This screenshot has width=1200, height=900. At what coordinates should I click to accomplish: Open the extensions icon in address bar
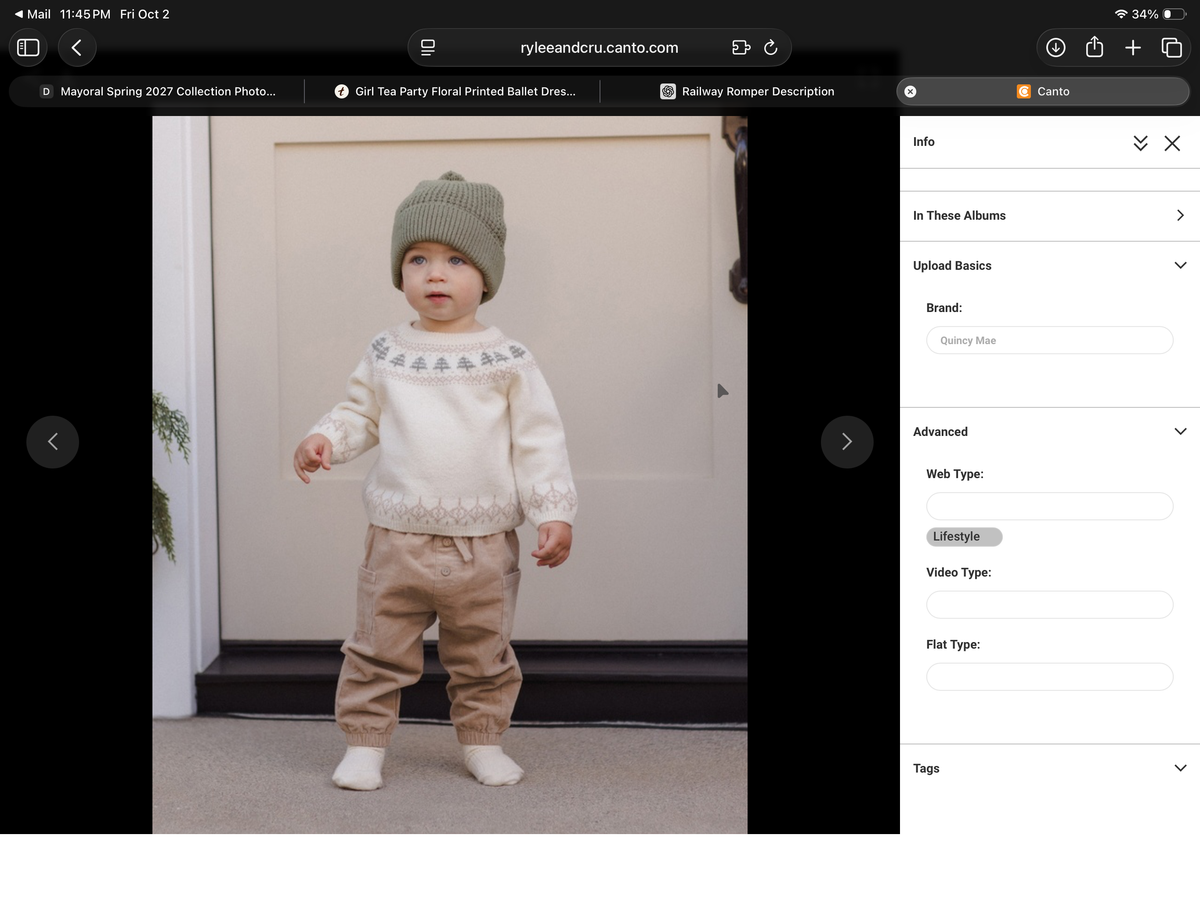[x=741, y=47]
